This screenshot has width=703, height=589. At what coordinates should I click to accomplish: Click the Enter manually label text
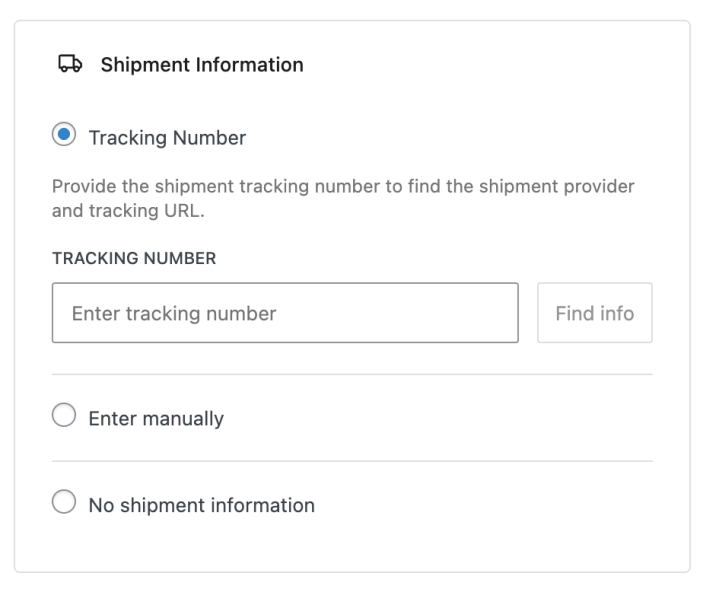click(156, 418)
